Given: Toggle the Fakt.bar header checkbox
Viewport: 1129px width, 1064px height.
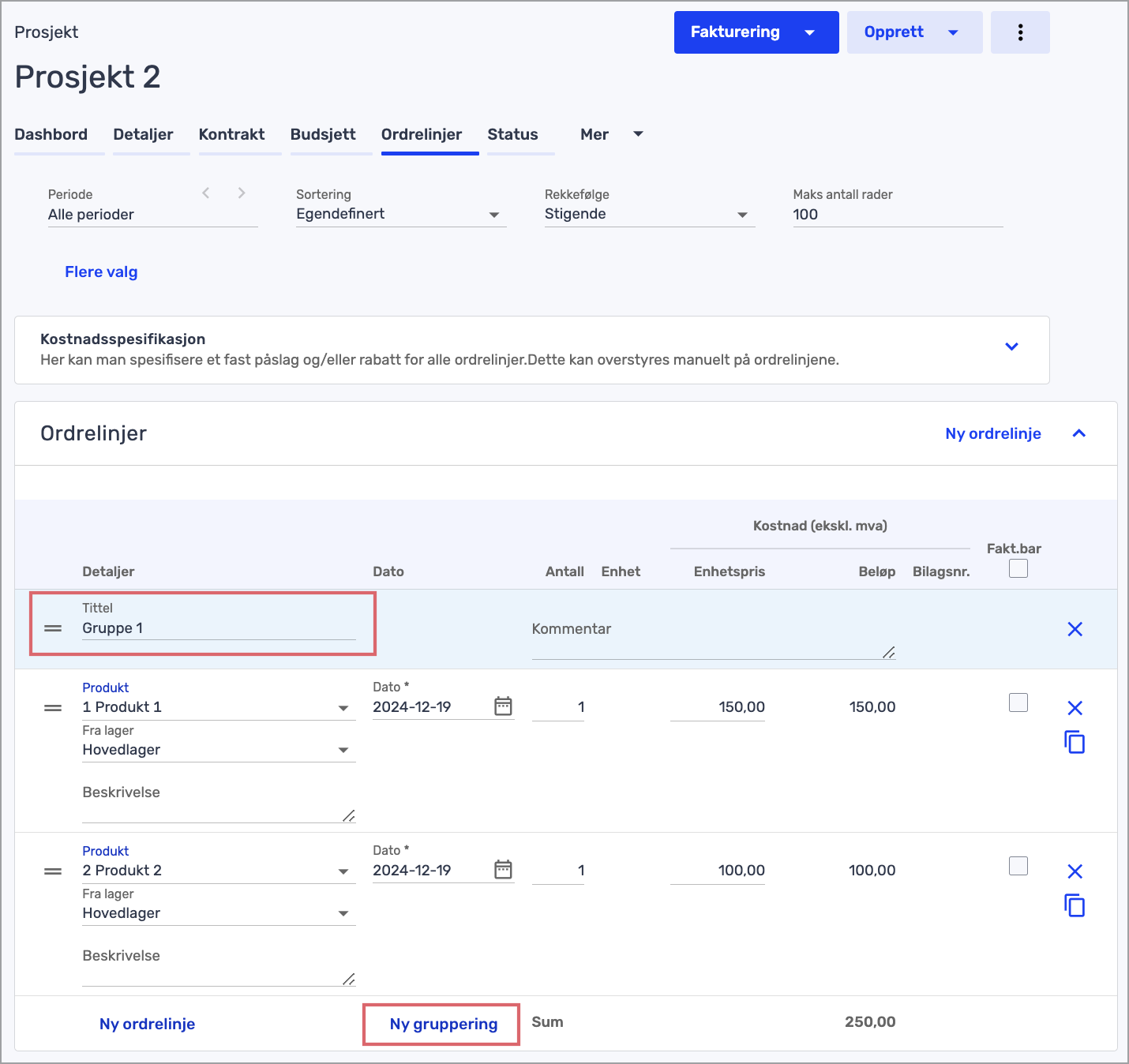Looking at the screenshot, I should point(1018,568).
